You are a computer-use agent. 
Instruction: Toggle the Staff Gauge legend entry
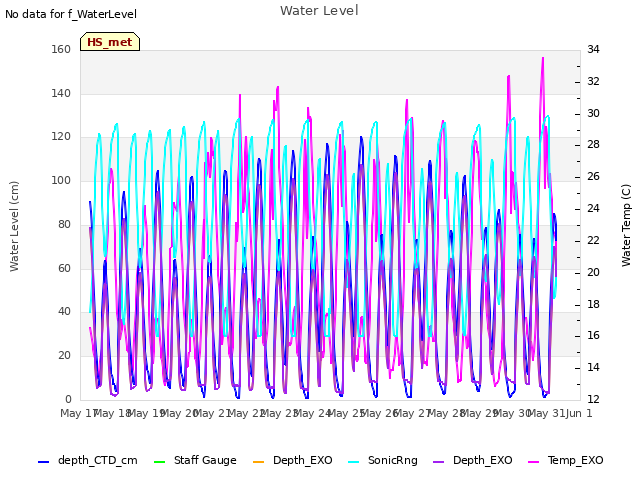[195, 460]
